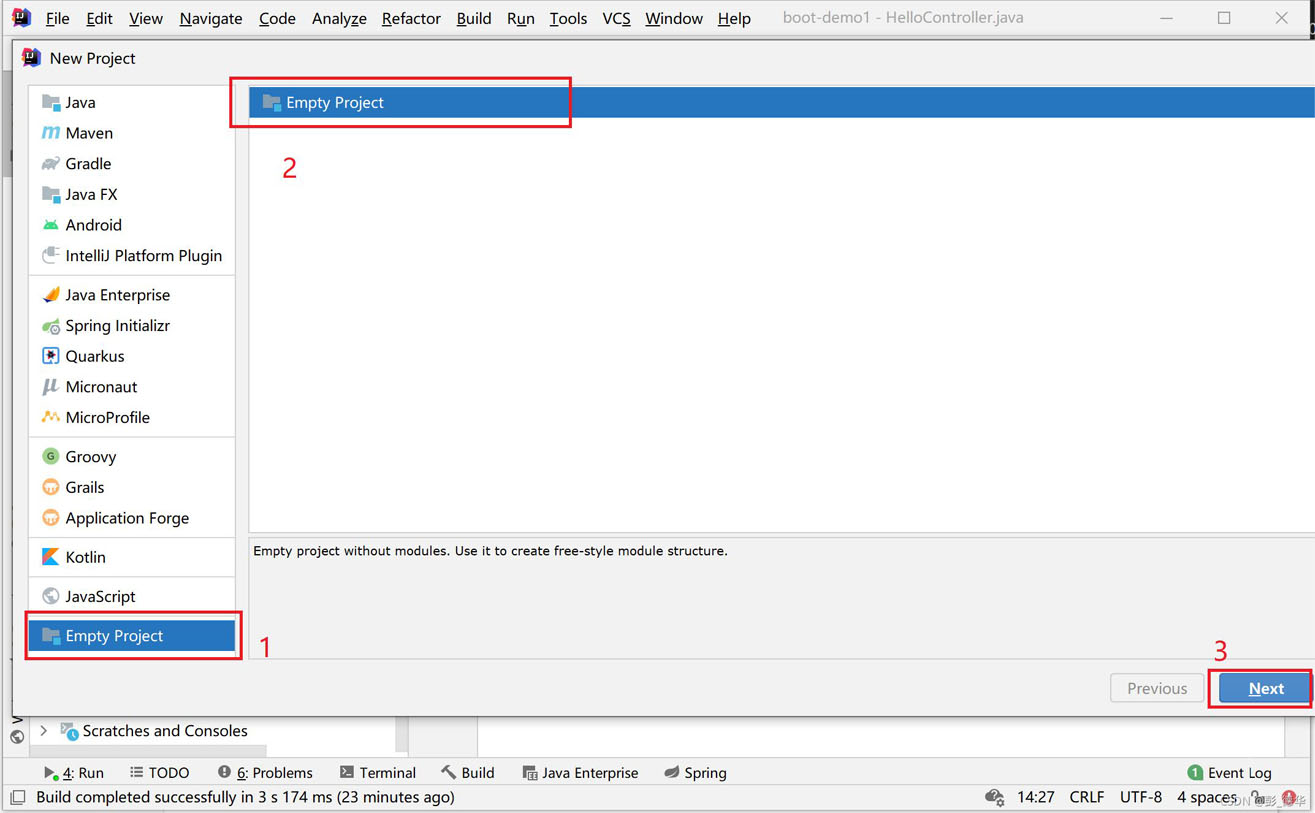
Task: Select the JavaScript globe icon
Action: pyautogui.click(x=51, y=596)
